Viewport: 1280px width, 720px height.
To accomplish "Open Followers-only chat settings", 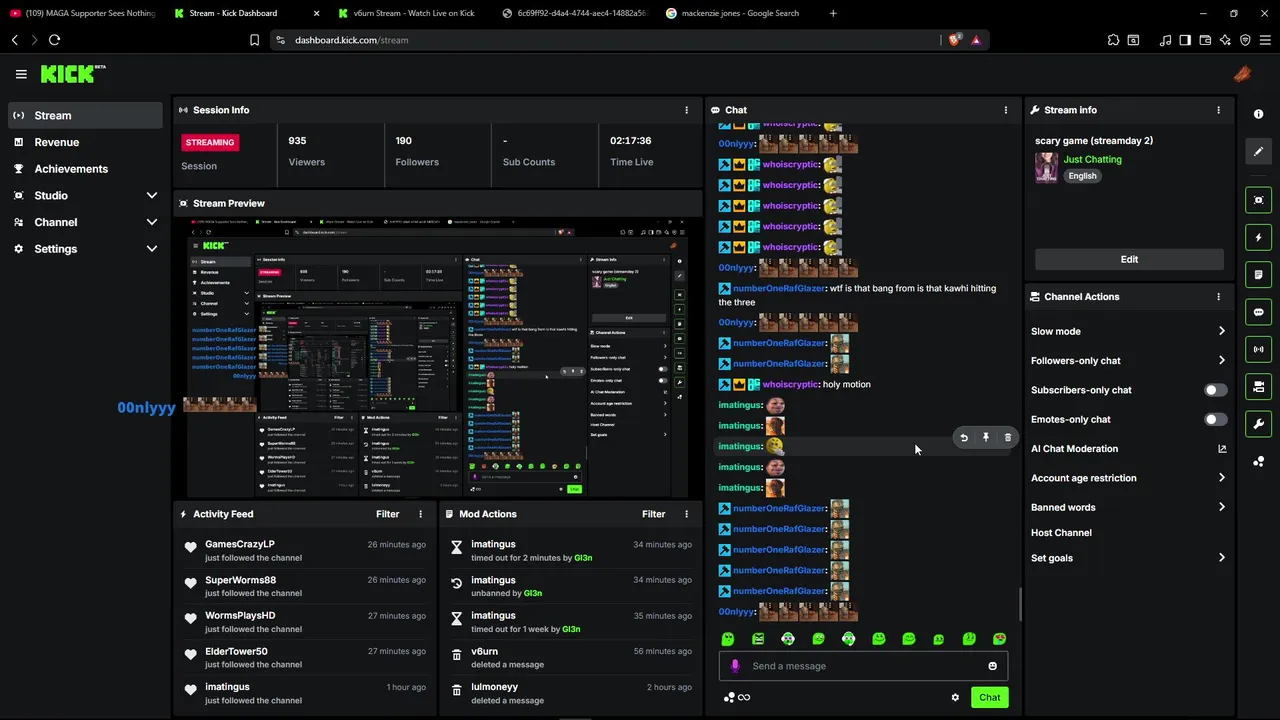I will pos(1128,360).
